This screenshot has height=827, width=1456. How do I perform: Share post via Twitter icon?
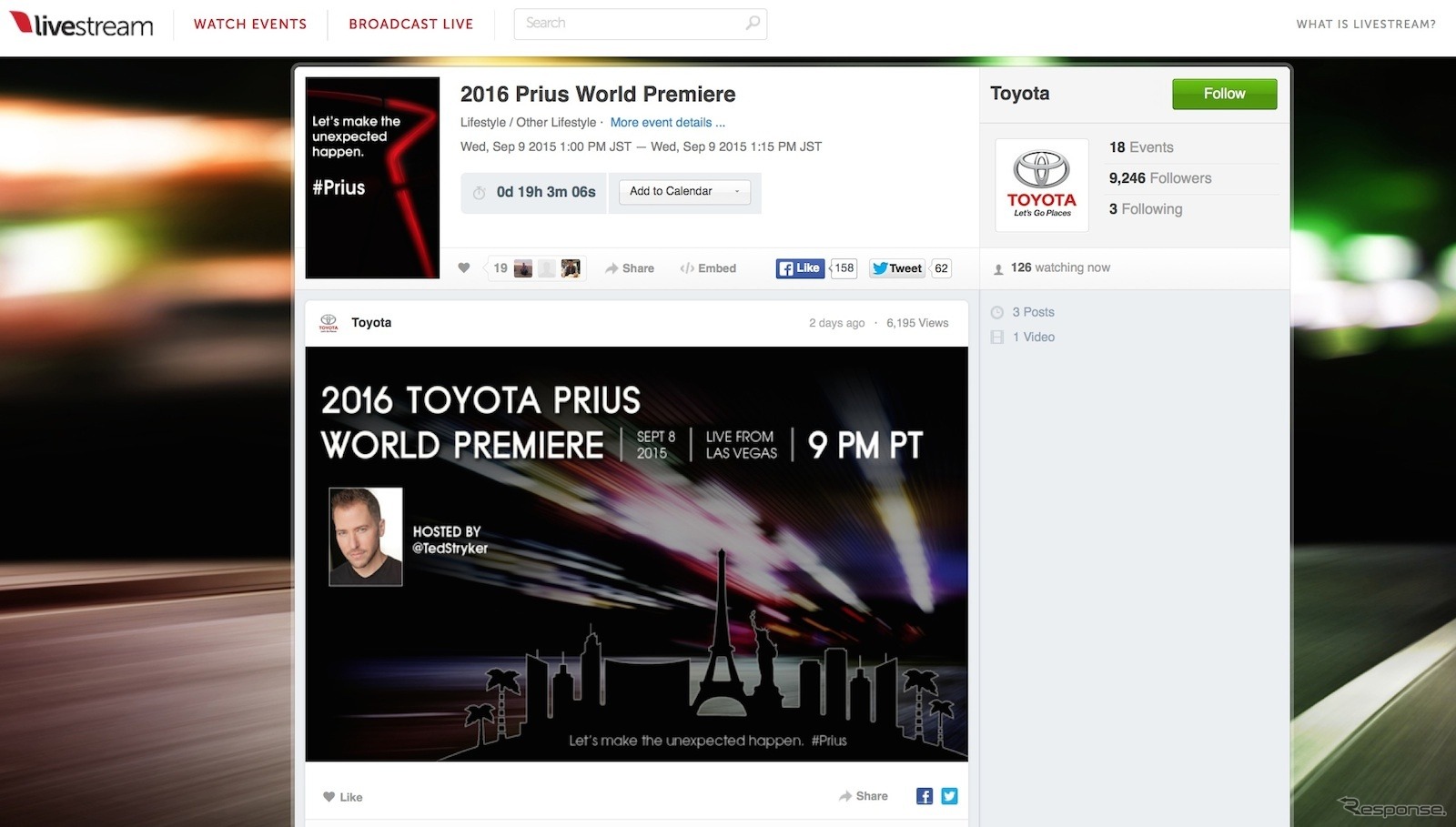click(949, 796)
